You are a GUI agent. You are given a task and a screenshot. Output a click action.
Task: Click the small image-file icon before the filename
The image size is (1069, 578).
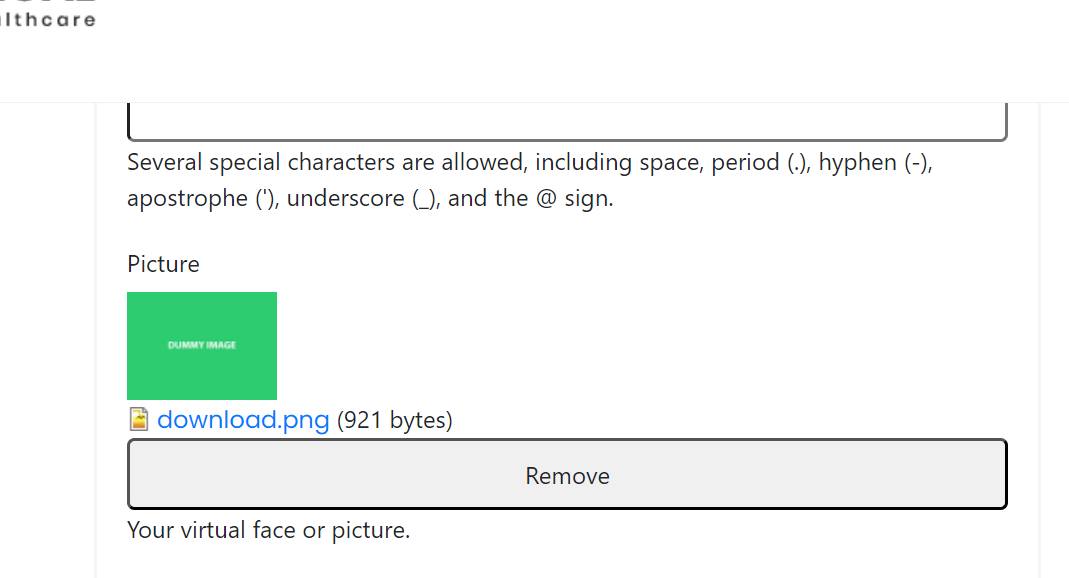pyautogui.click(x=139, y=419)
